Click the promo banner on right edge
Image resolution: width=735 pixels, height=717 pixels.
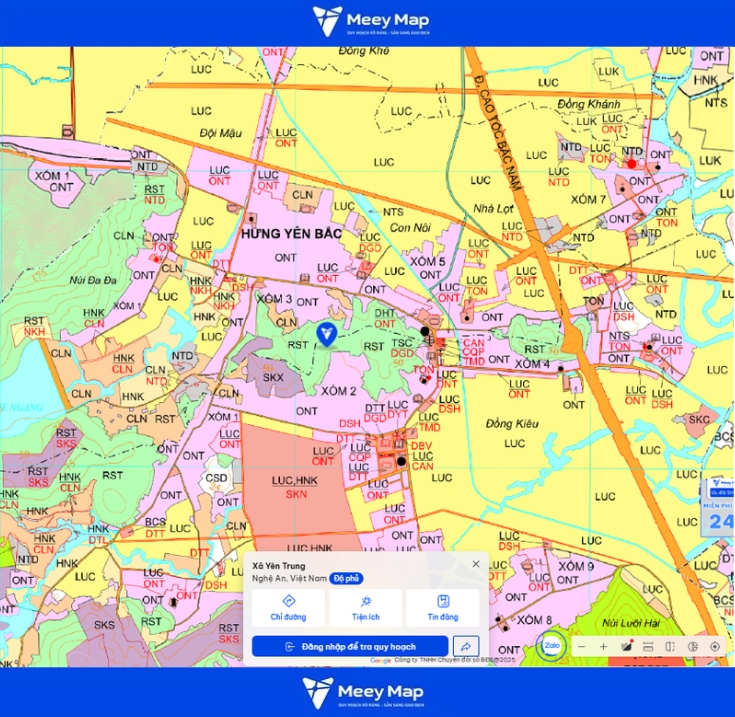(x=719, y=507)
